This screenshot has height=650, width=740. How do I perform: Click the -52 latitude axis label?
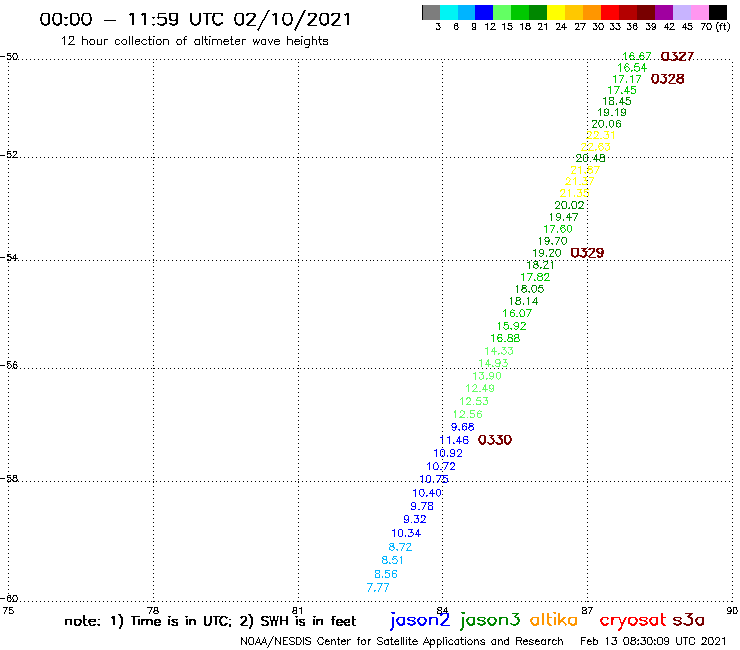[9, 154]
